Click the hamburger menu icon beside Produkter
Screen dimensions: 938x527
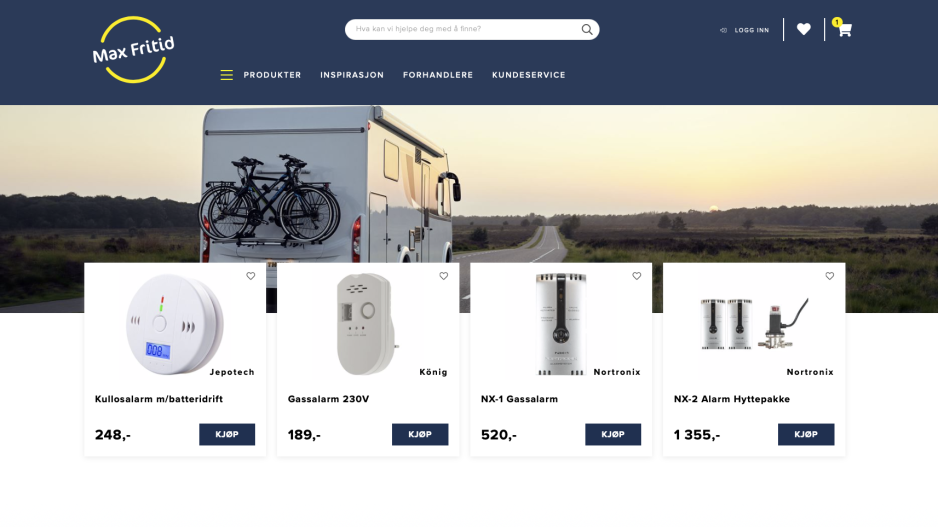[x=227, y=75]
